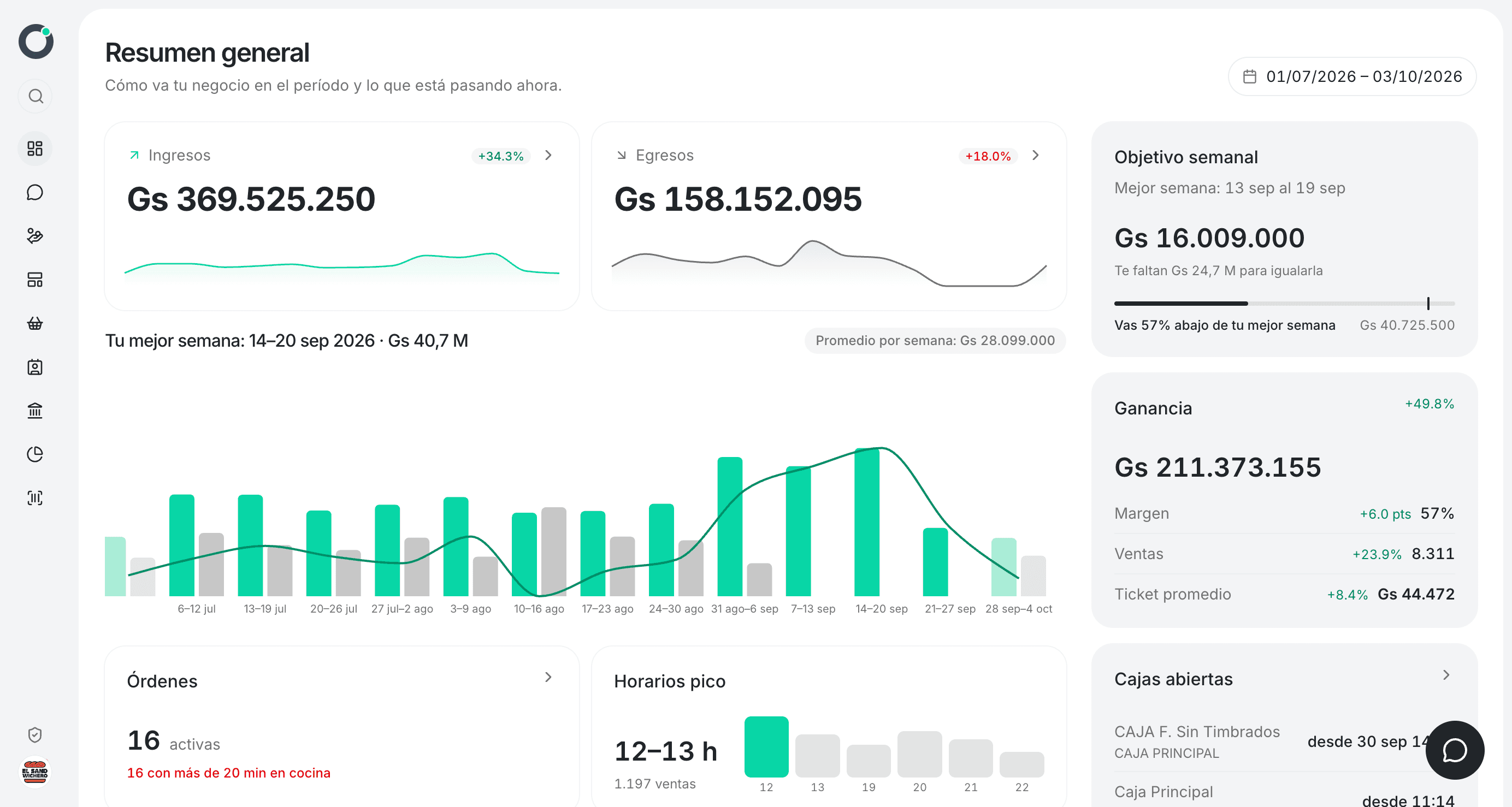Expand the Egresos card chevron

pyautogui.click(x=1035, y=155)
